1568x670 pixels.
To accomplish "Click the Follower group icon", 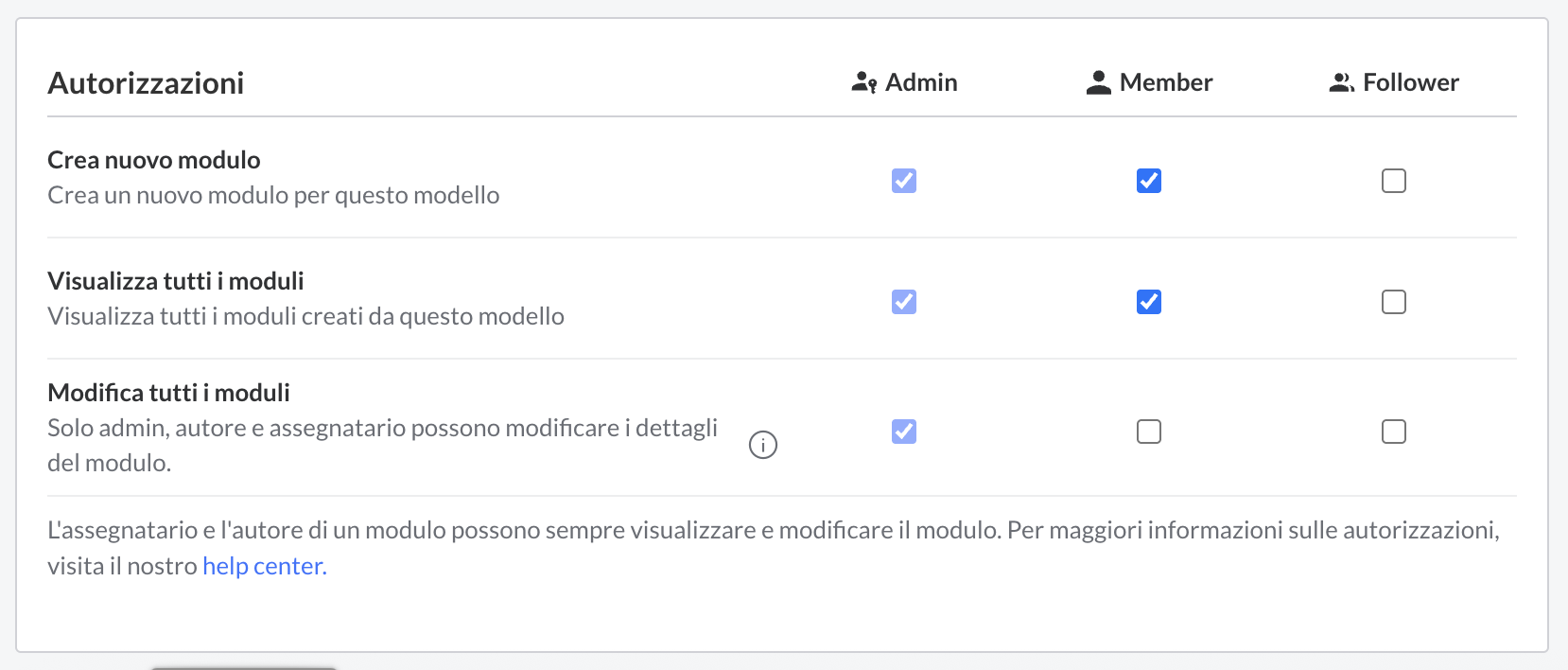I will pos(1341,82).
